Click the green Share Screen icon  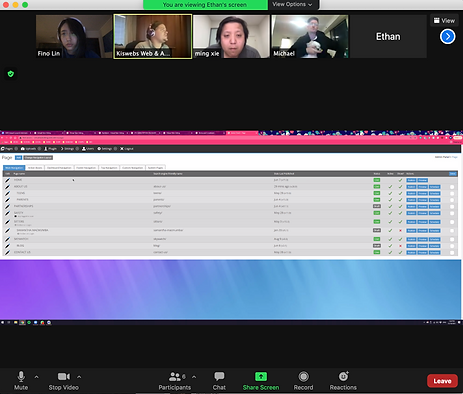pos(261,377)
